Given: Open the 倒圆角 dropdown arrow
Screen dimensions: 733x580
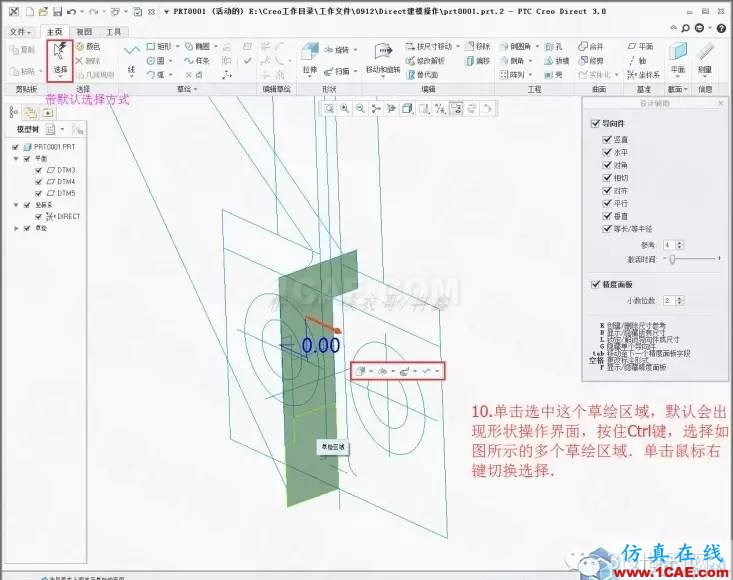Looking at the screenshot, I should coord(537,46).
